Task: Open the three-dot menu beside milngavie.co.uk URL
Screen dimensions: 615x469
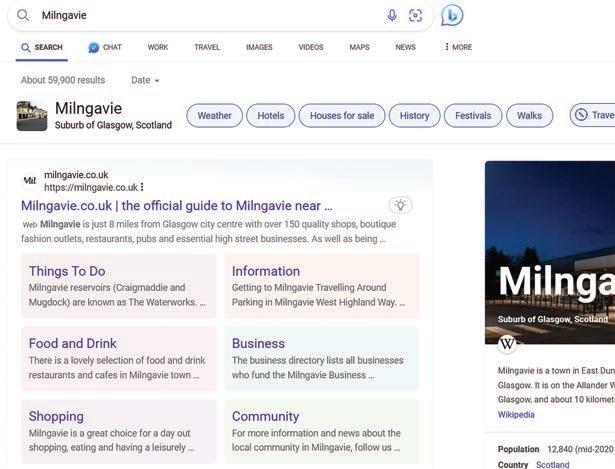Action: (142, 187)
